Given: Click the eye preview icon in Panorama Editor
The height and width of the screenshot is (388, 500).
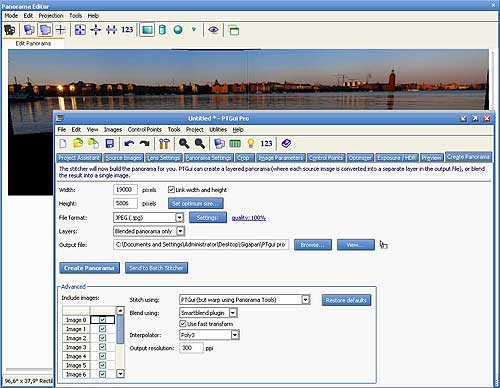Looking at the screenshot, I should [x=213, y=30].
